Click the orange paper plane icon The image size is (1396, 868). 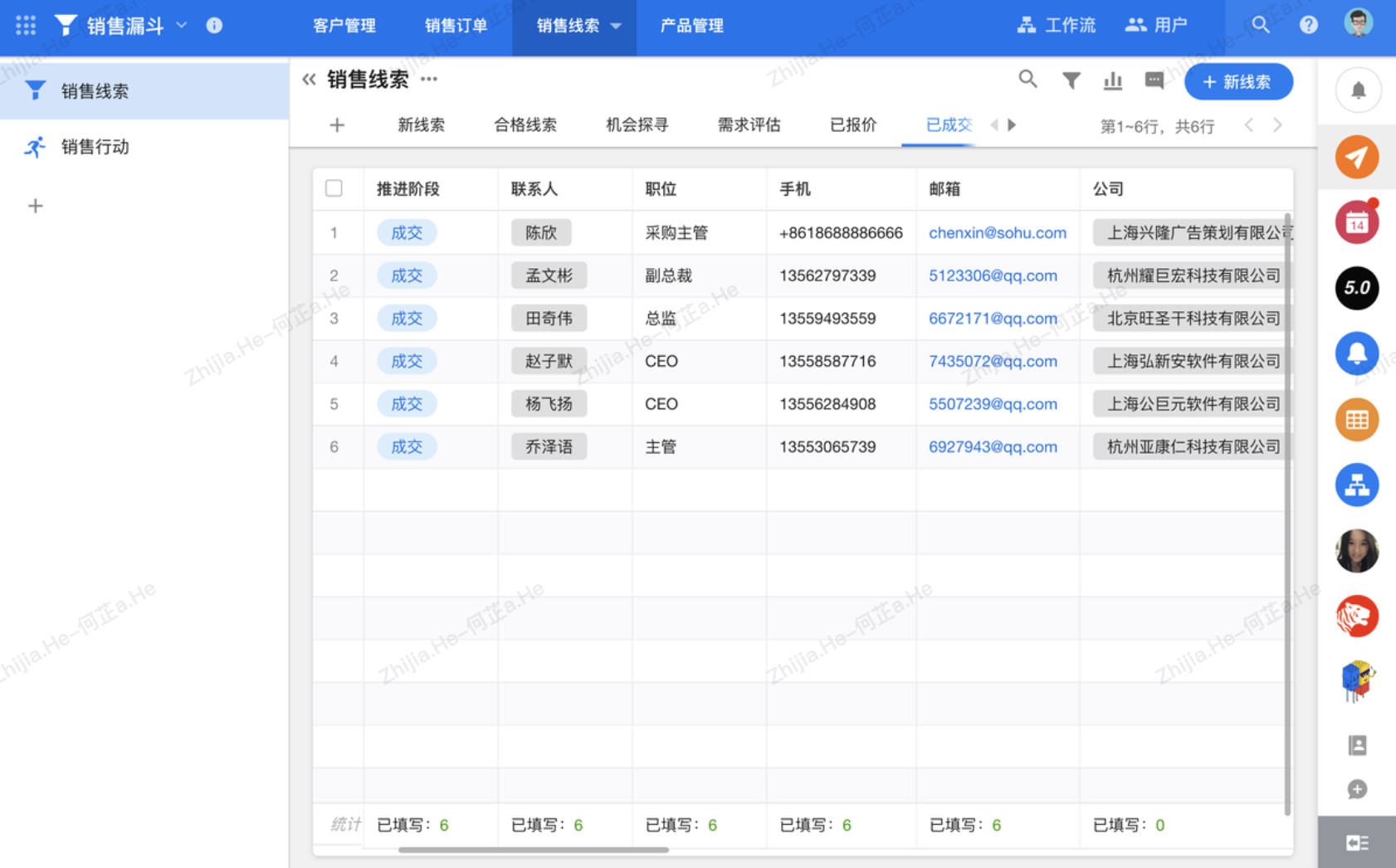(x=1357, y=157)
